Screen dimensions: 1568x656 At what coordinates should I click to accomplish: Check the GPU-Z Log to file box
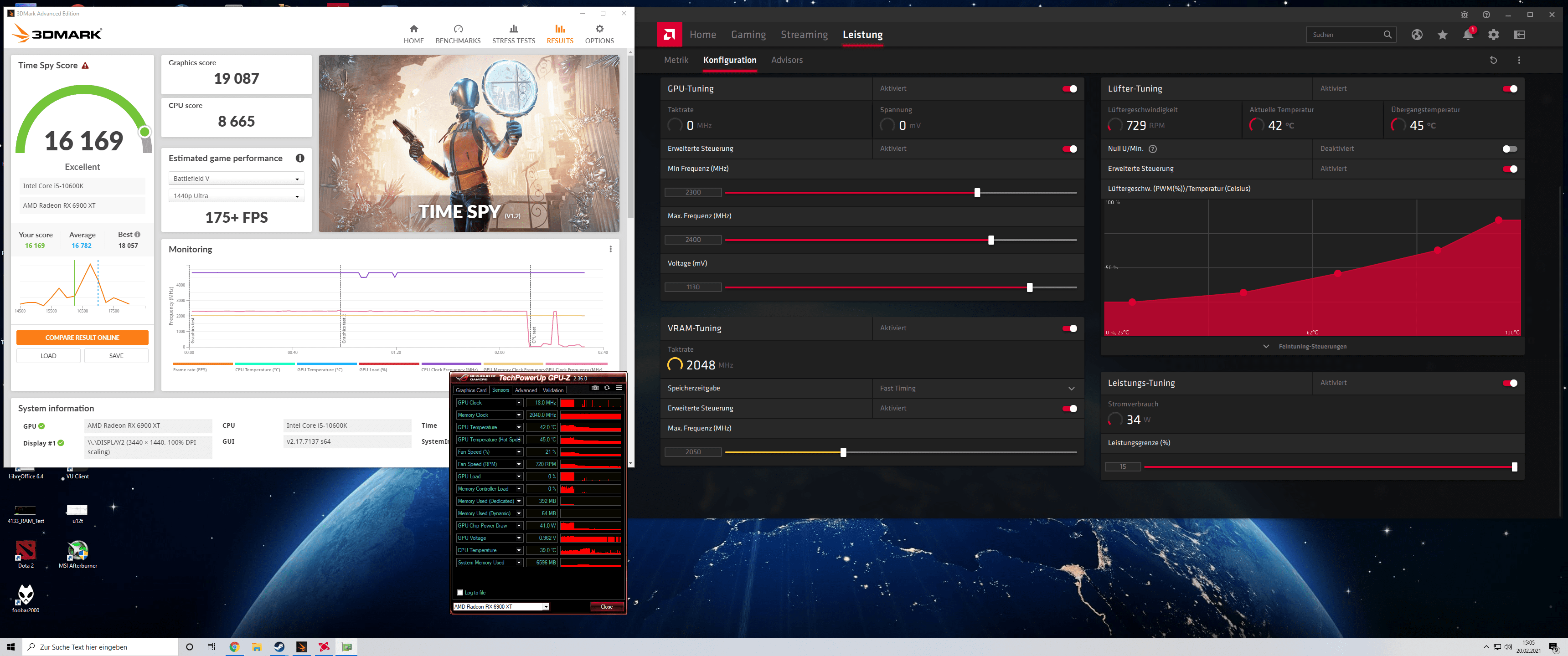point(459,593)
